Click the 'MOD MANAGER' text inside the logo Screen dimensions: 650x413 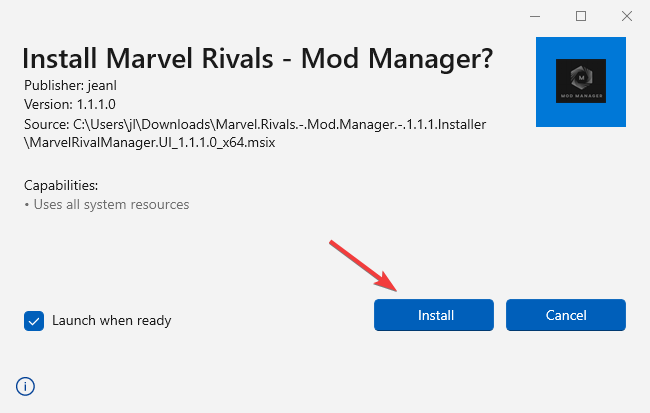pos(581,96)
